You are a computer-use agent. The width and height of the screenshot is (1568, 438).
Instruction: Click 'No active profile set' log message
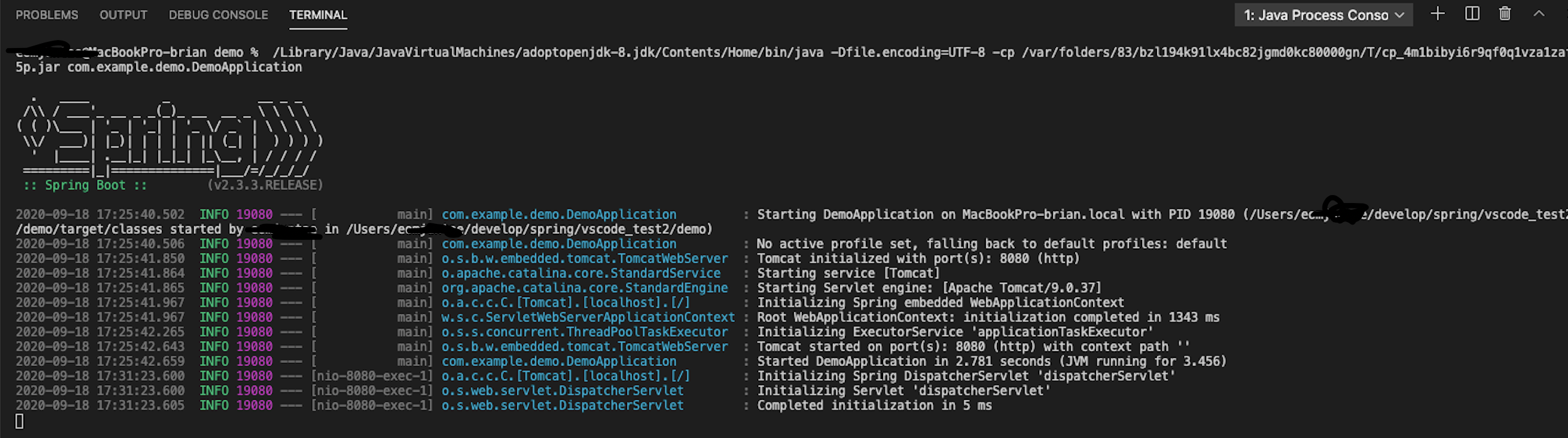[991, 244]
